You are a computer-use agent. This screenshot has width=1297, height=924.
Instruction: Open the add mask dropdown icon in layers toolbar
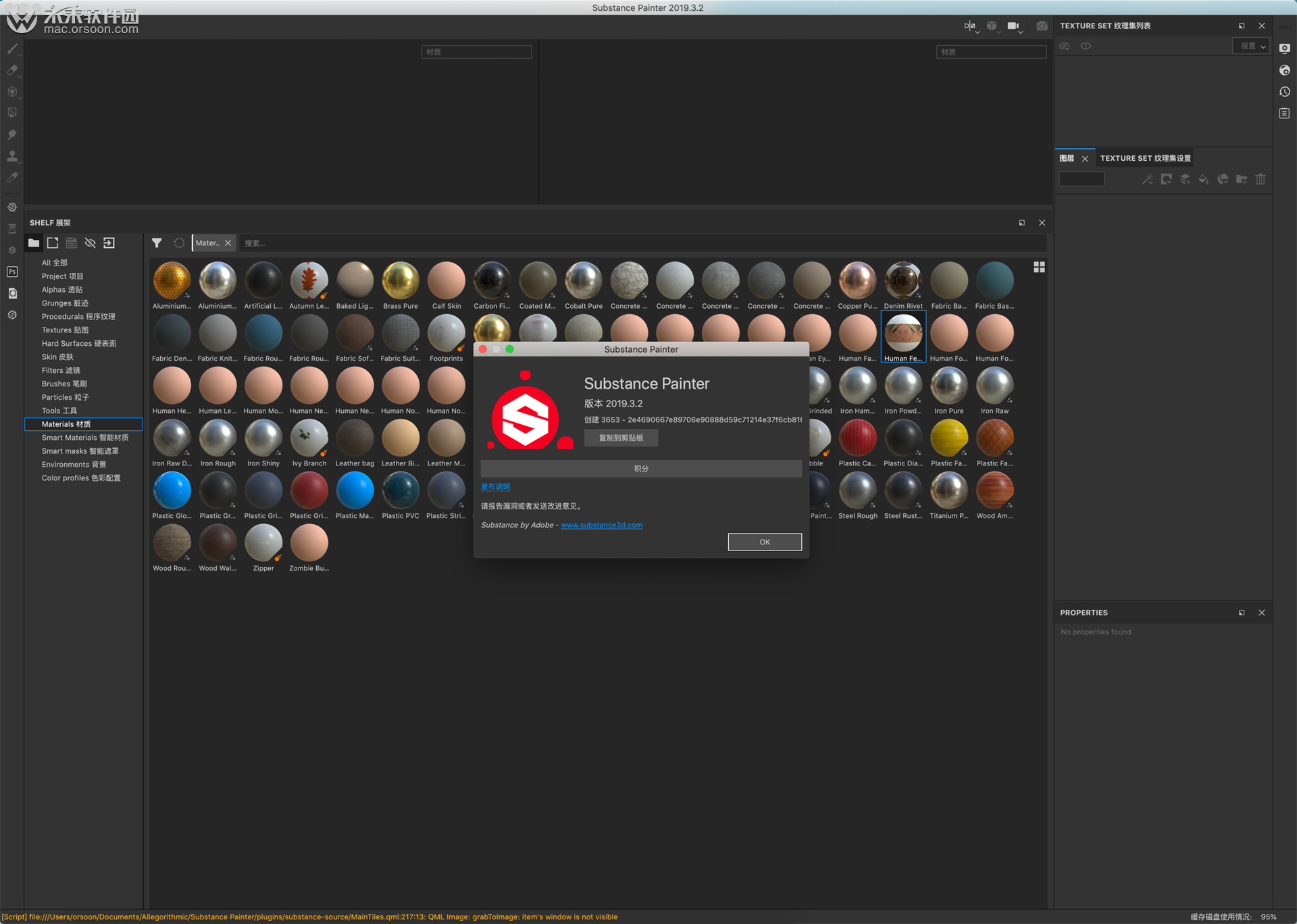[1166, 179]
